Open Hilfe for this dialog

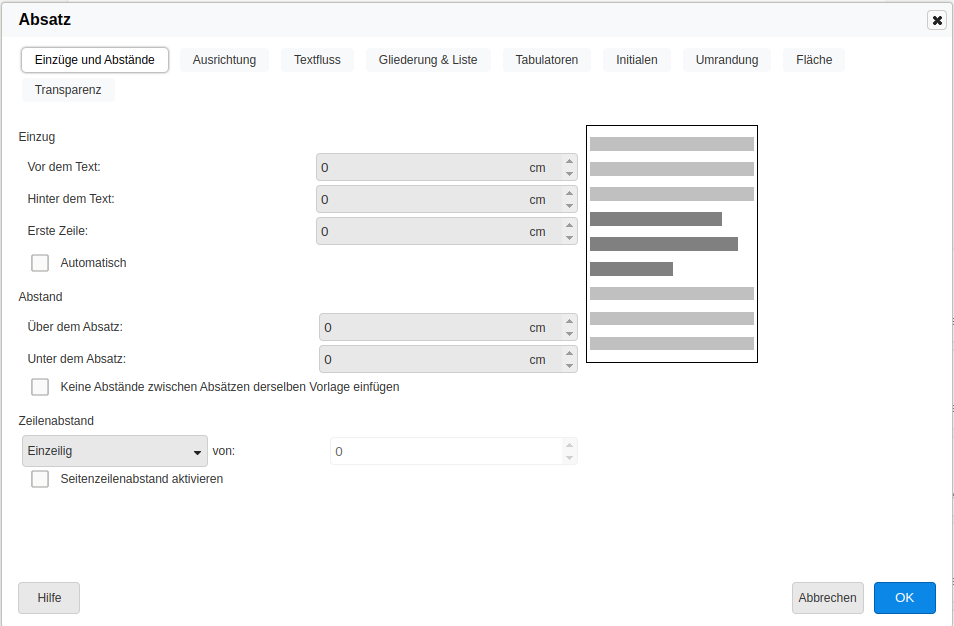point(49,598)
